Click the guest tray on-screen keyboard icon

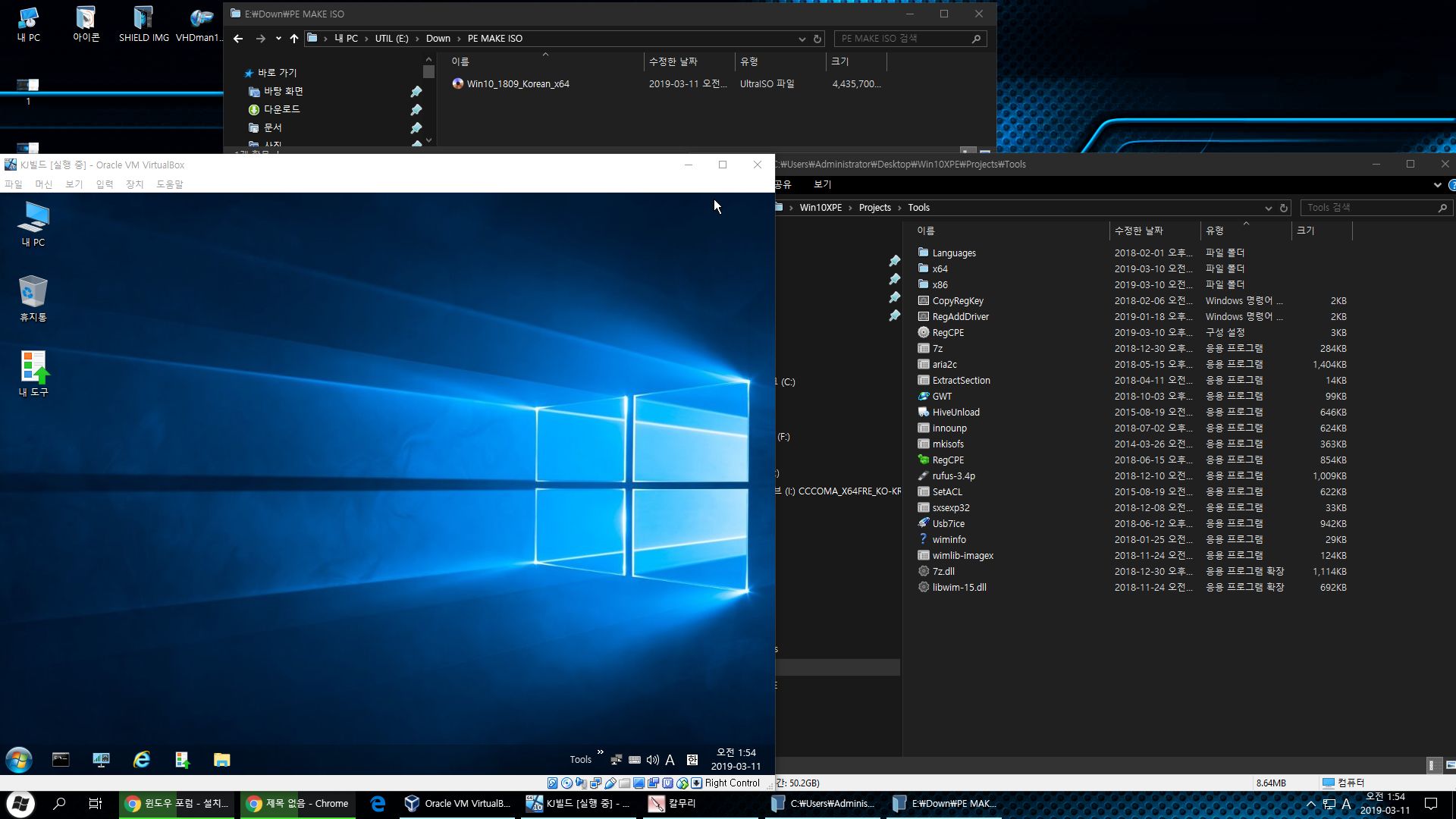click(x=635, y=759)
